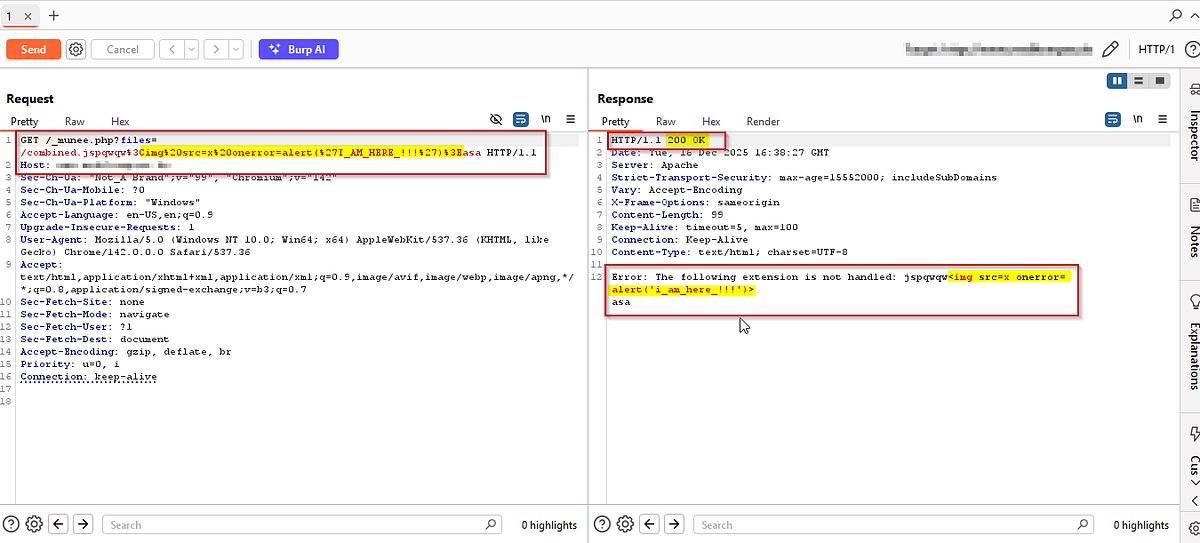Open the Request editor hamburger menu
The width and height of the screenshot is (1200, 543).
click(x=571, y=120)
